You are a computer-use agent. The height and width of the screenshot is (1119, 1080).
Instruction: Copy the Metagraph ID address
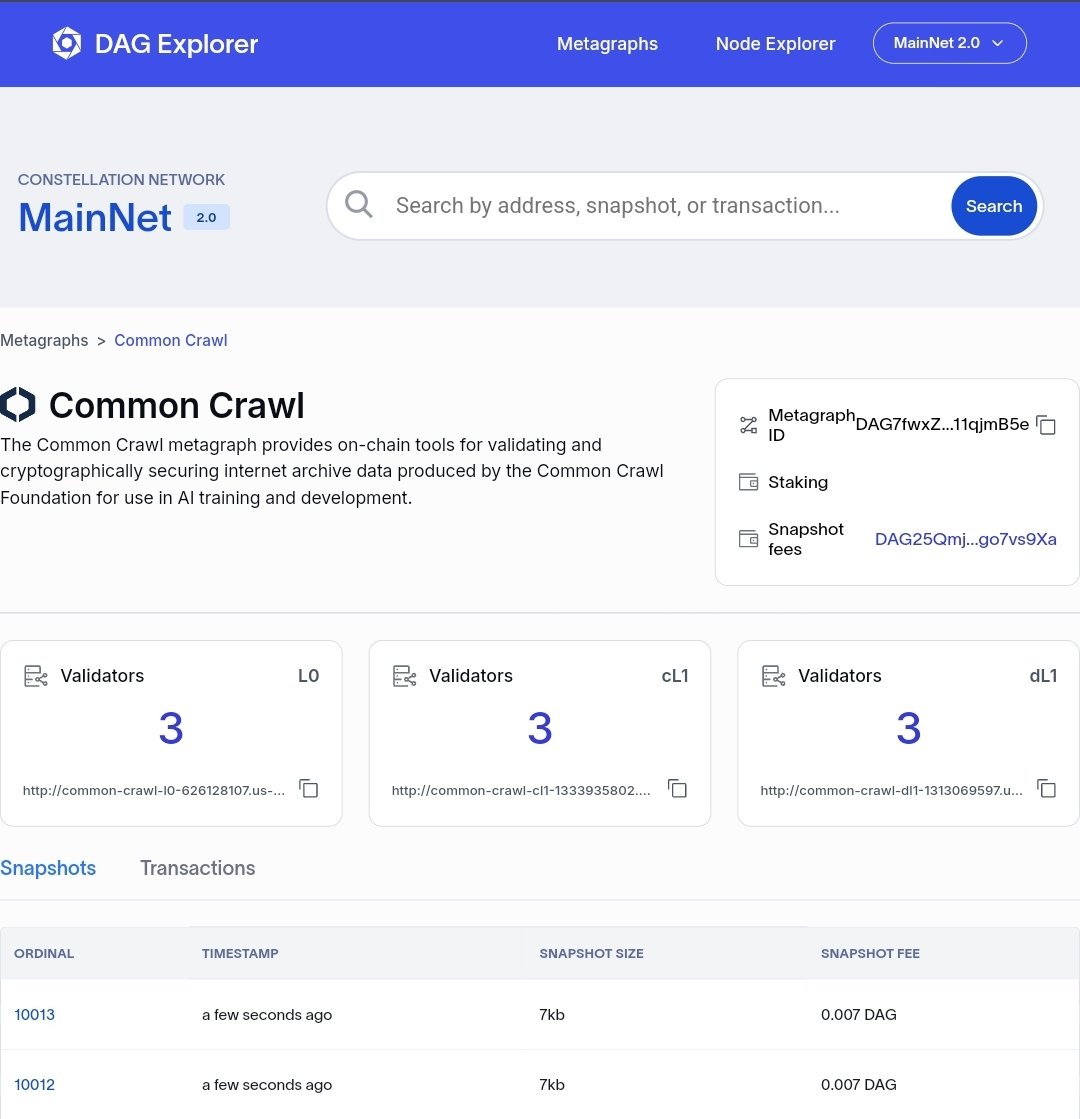click(x=1046, y=425)
